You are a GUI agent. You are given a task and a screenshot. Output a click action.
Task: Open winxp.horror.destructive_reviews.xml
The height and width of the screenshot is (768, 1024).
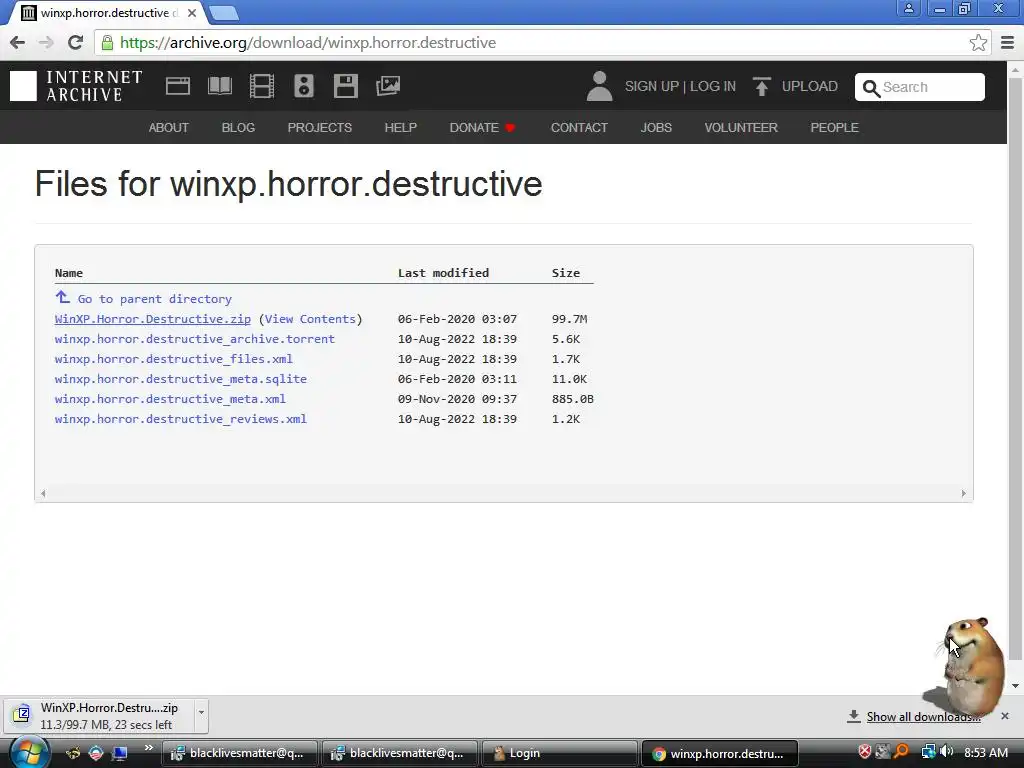click(181, 419)
